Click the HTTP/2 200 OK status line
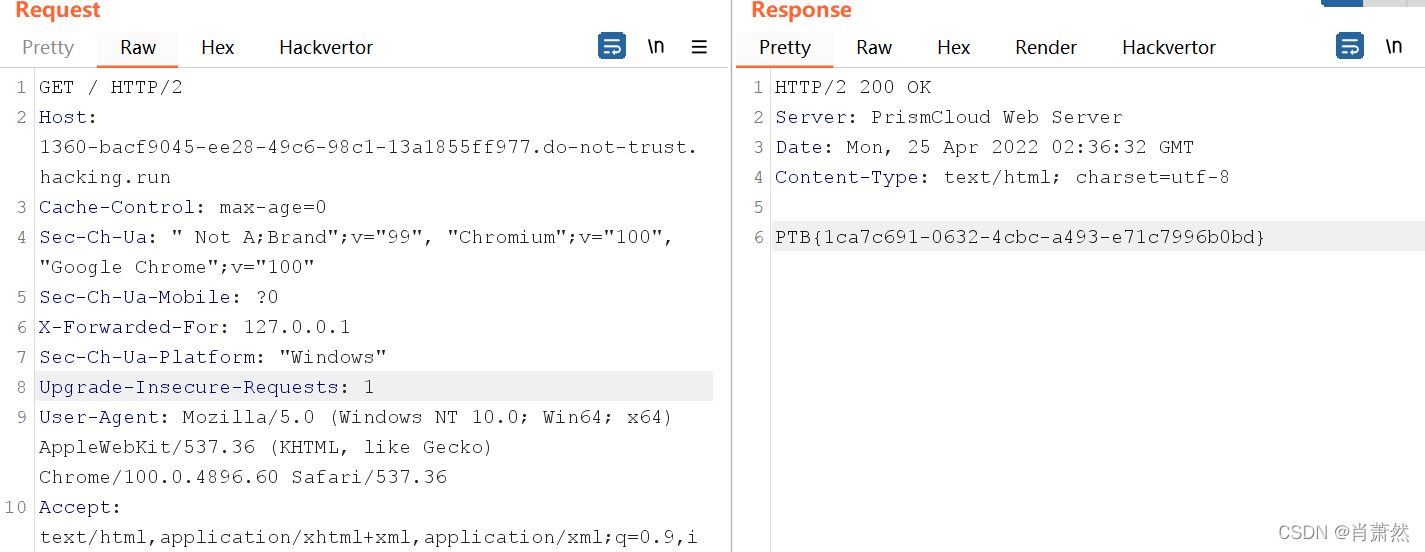This screenshot has height=552, width=1425. pos(853,87)
